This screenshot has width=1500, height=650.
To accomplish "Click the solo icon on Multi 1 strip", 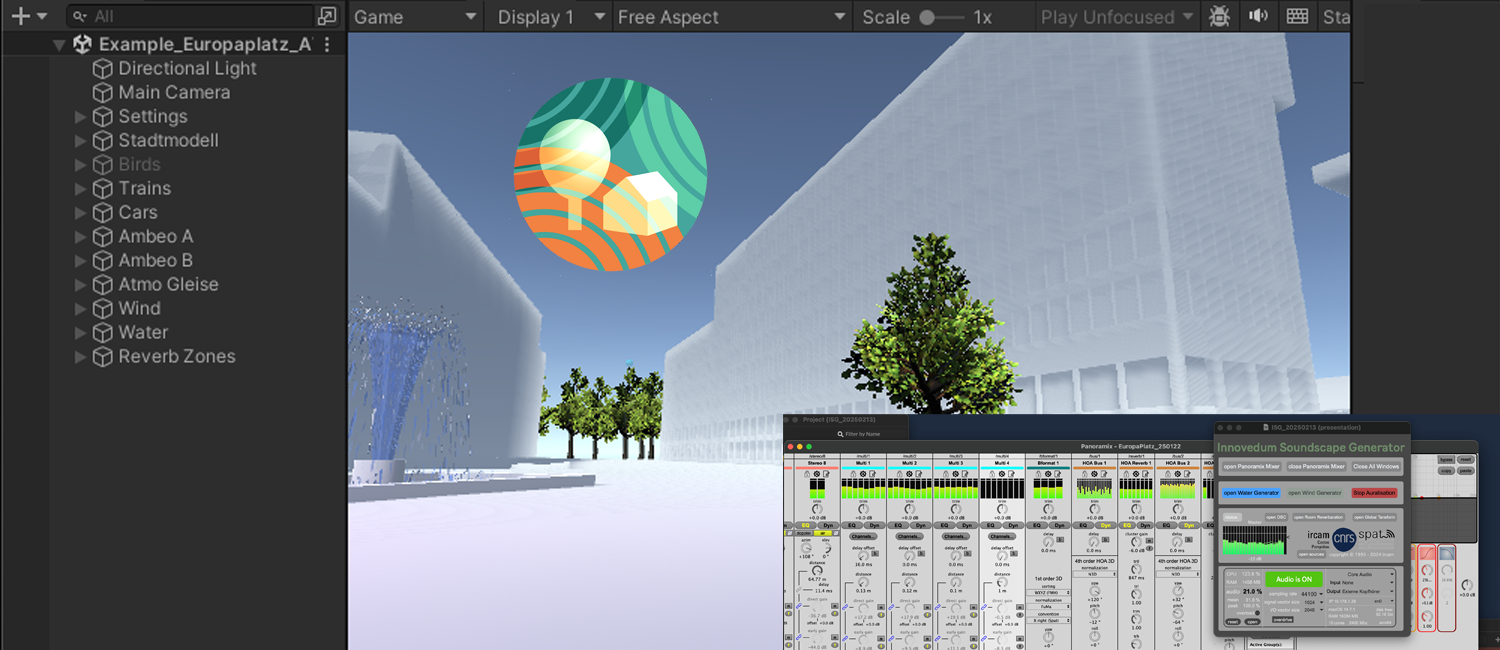I will click(x=853, y=474).
